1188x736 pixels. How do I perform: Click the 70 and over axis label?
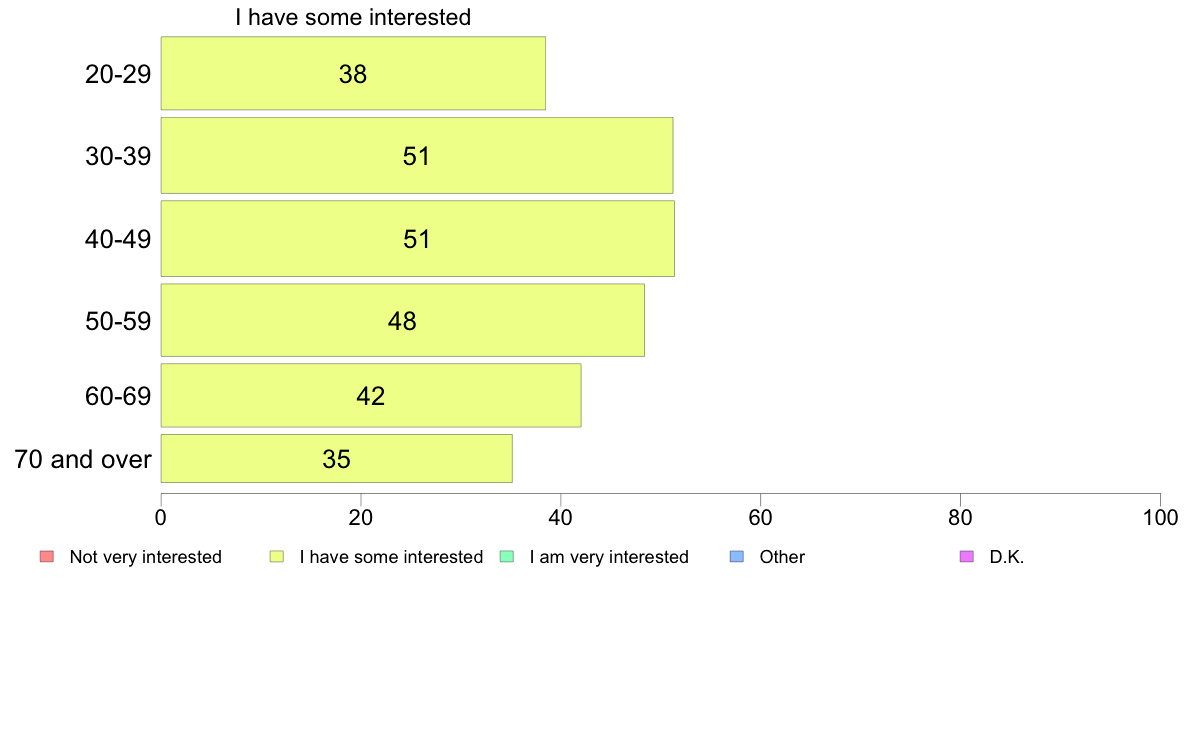point(83,459)
